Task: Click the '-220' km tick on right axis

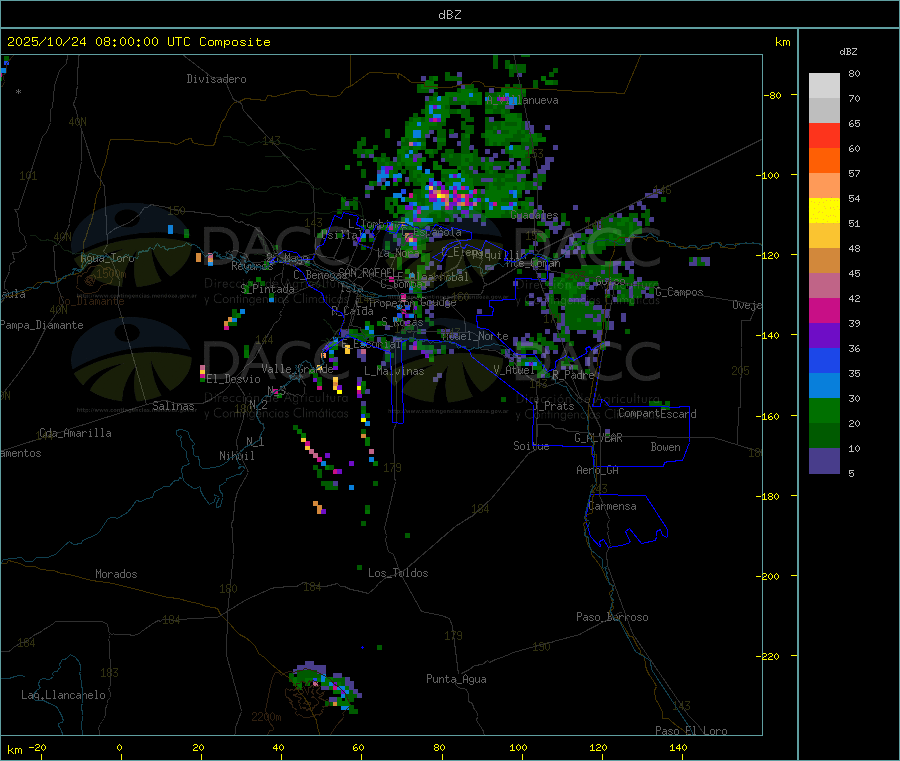Action: (767, 657)
